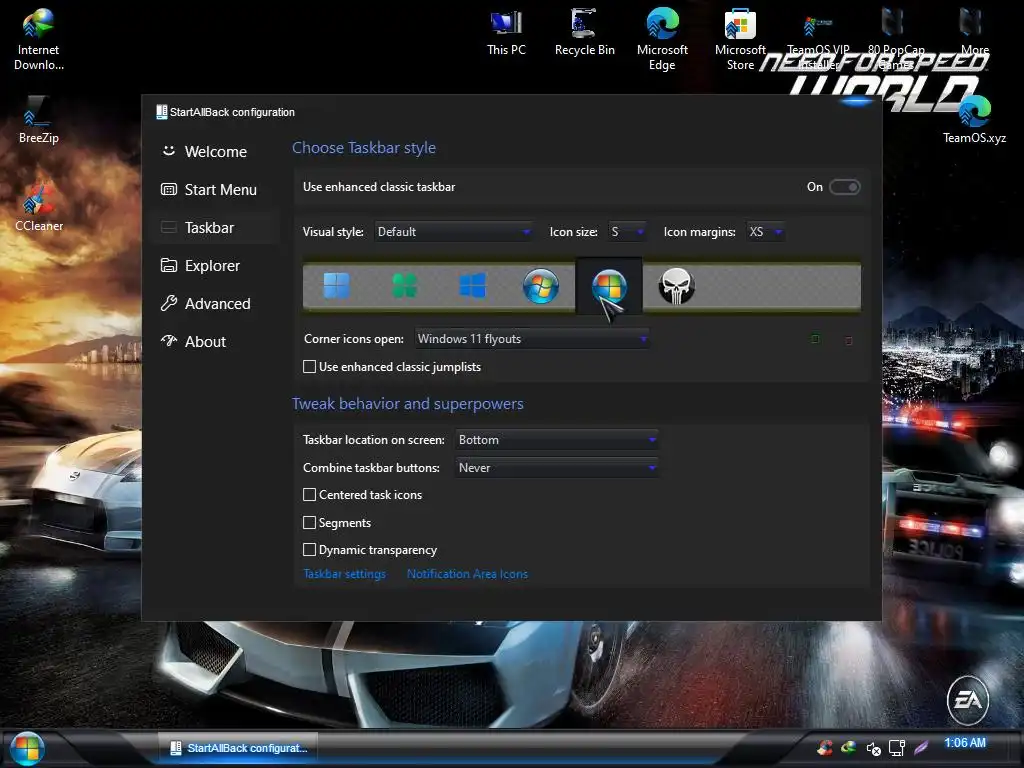Viewport: 1024px width, 768px height.
Task: Open the network tray icon
Action: [x=897, y=748]
